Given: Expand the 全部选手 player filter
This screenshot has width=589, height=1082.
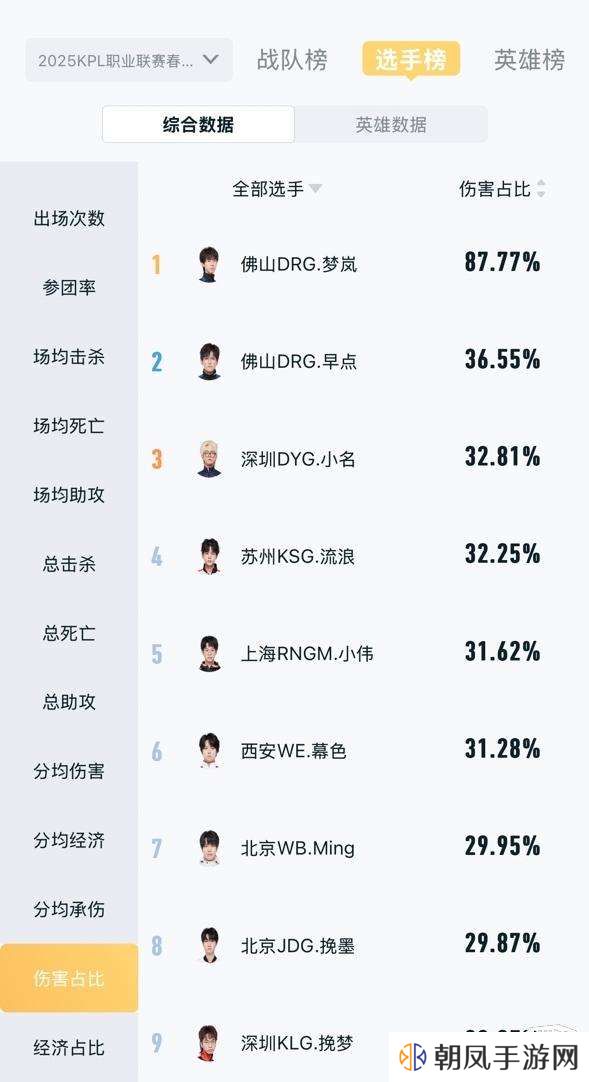Looking at the screenshot, I should pyautogui.click(x=277, y=189).
